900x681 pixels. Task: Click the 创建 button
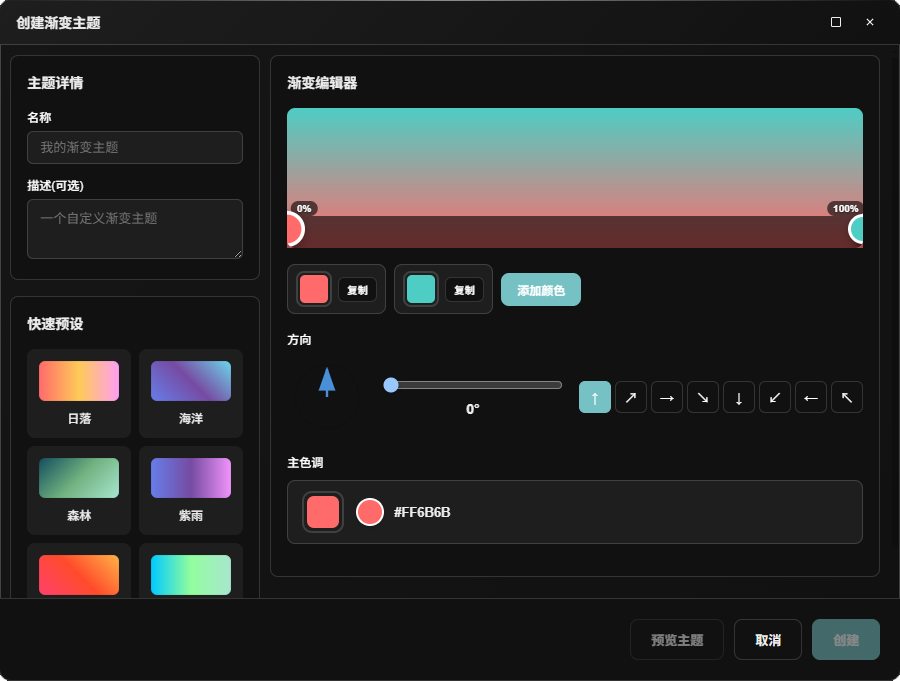[846, 640]
